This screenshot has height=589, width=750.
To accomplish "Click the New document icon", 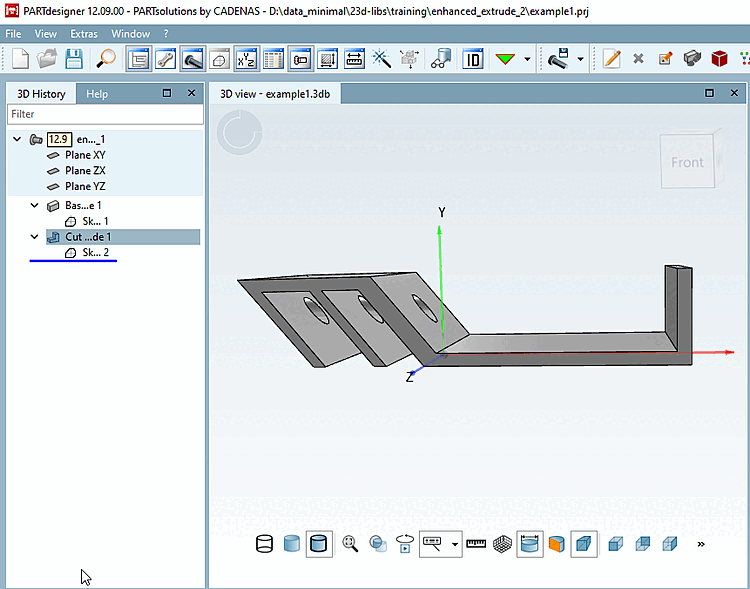I will (20, 59).
